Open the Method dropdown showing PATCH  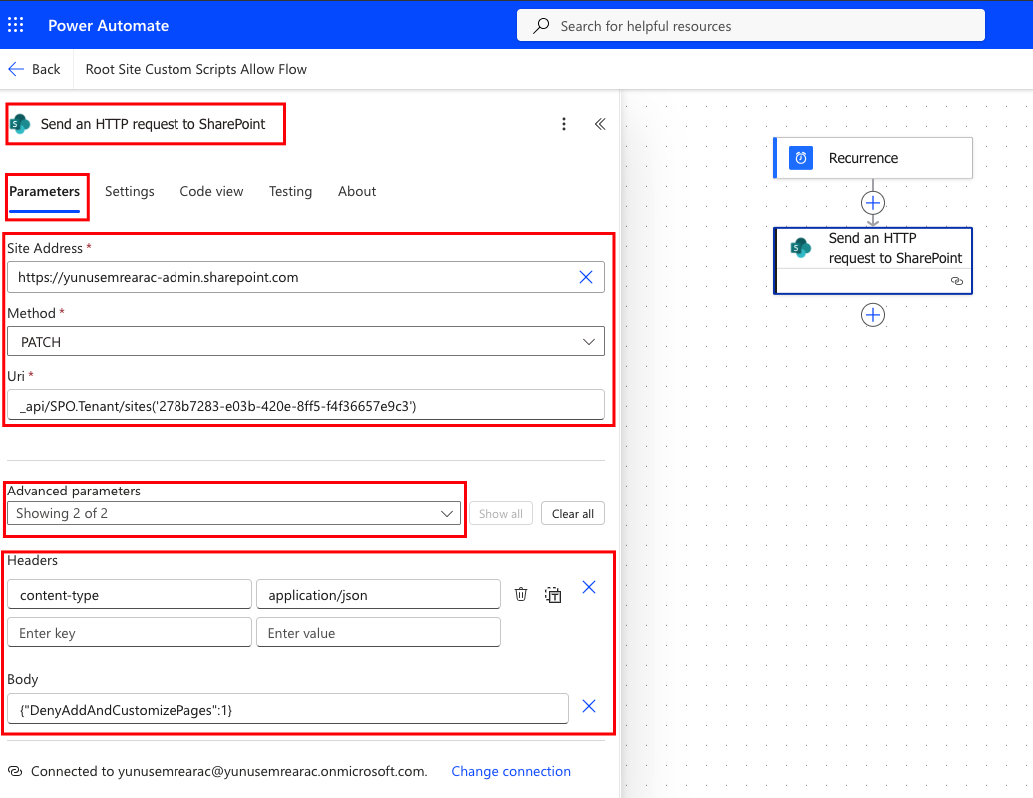305,341
